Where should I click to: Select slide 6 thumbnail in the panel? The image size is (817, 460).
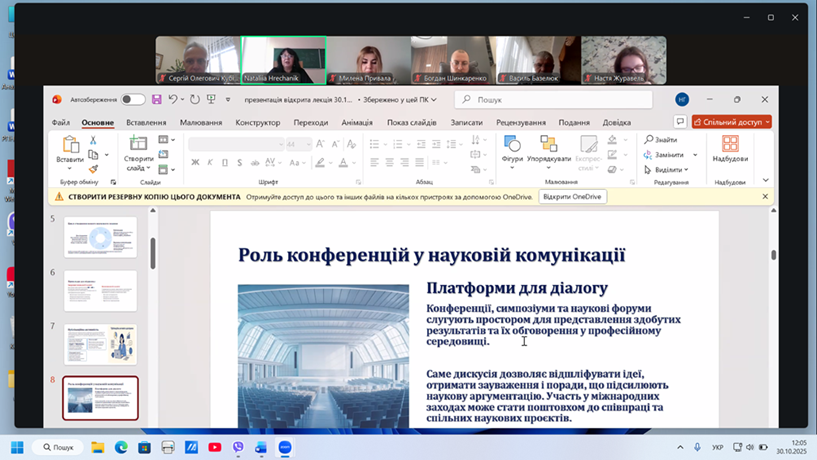click(100, 290)
